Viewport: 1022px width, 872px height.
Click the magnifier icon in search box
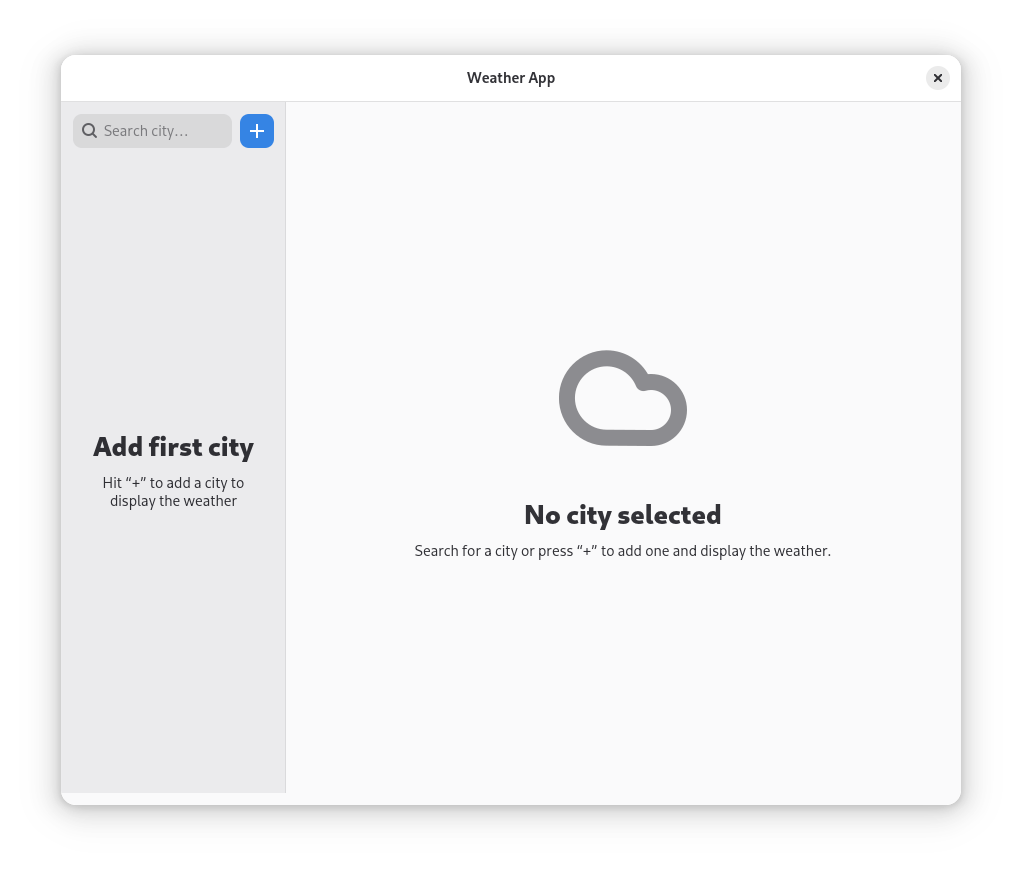click(89, 131)
